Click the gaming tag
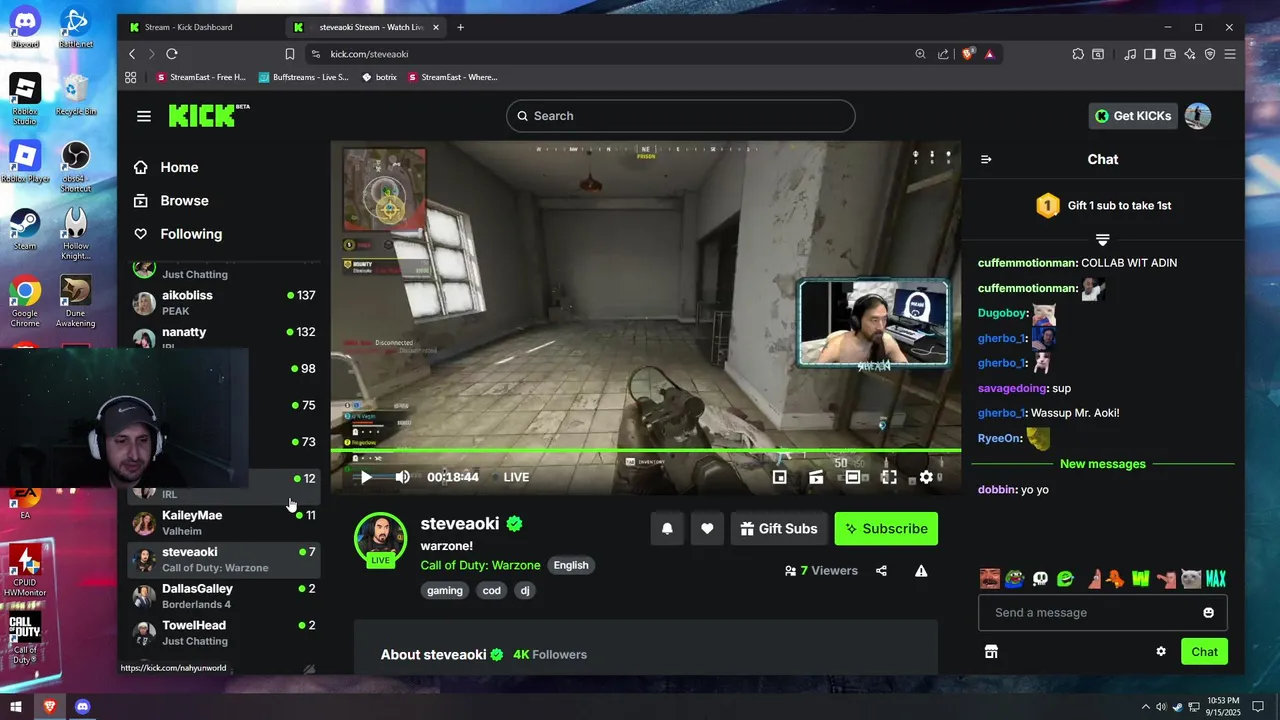The width and height of the screenshot is (1280, 720). click(x=445, y=590)
